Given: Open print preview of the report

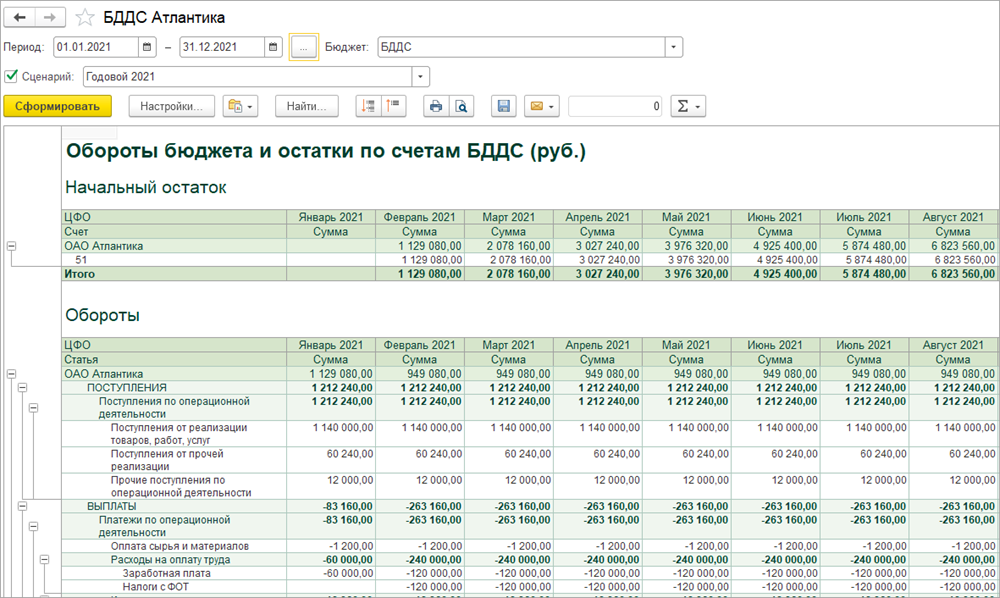Looking at the screenshot, I should pos(461,106).
